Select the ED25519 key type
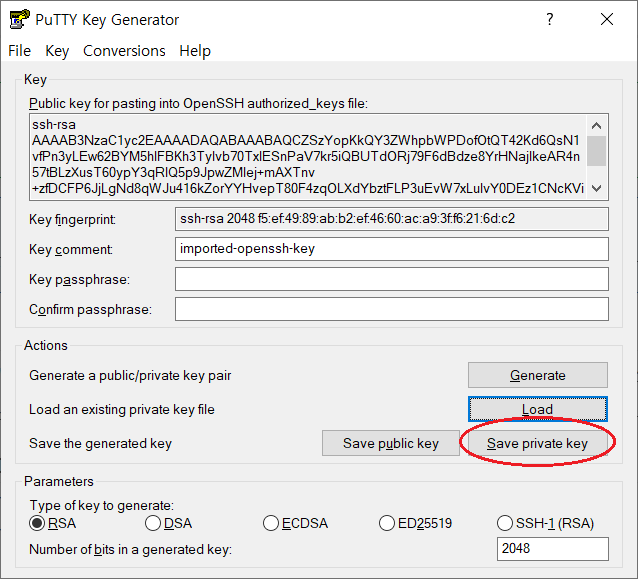Image resolution: width=638 pixels, height=579 pixels. pos(415,523)
